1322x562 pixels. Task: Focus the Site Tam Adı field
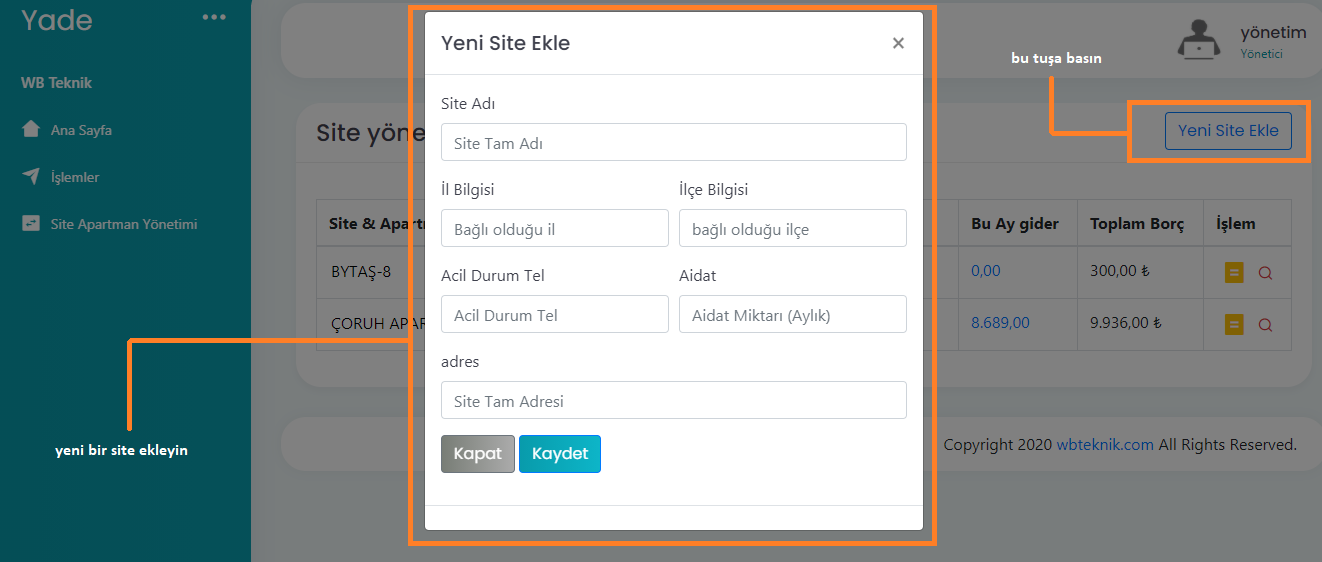click(x=674, y=142)
